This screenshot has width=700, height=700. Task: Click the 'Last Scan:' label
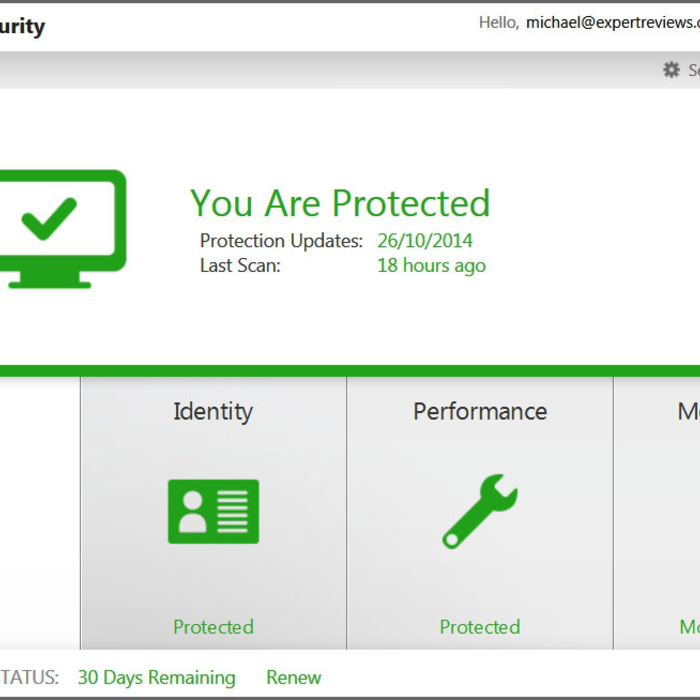click(240, 266)
